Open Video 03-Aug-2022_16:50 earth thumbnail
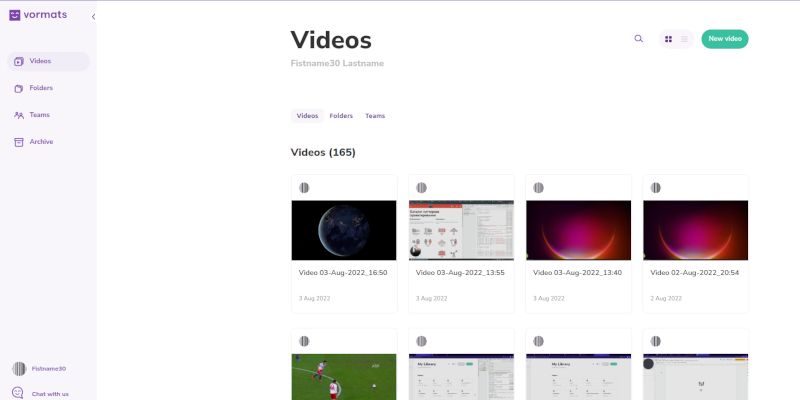The image size is (800, 400). [344, 230]
